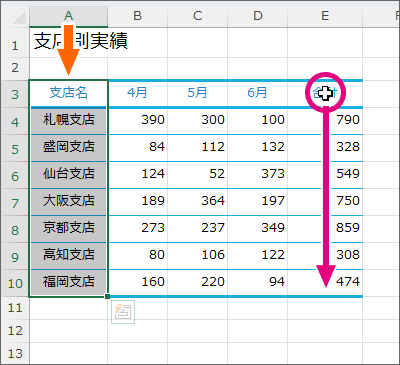Select column C header
Viewport: 400px width, 365px height.
coord(197,16)
